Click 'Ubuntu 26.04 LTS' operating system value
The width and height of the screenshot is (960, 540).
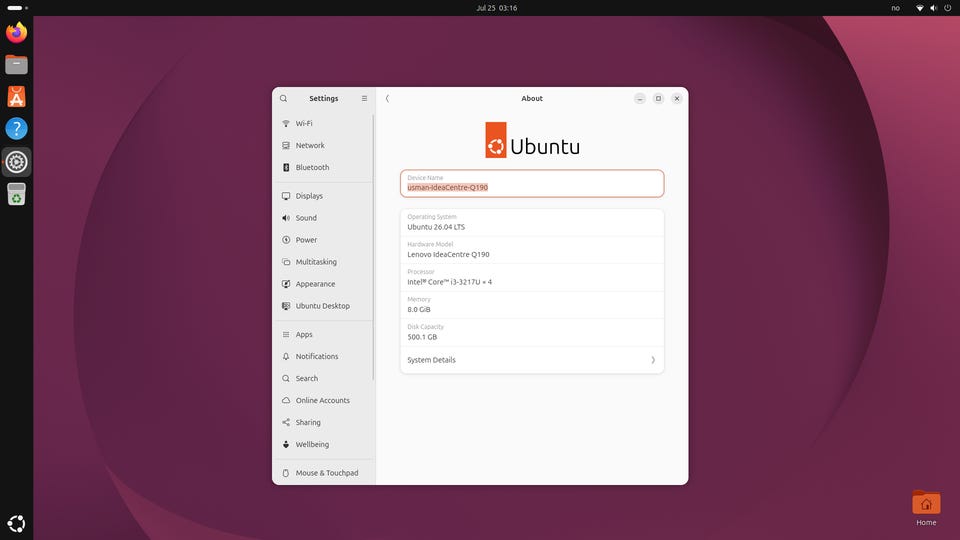436,227
